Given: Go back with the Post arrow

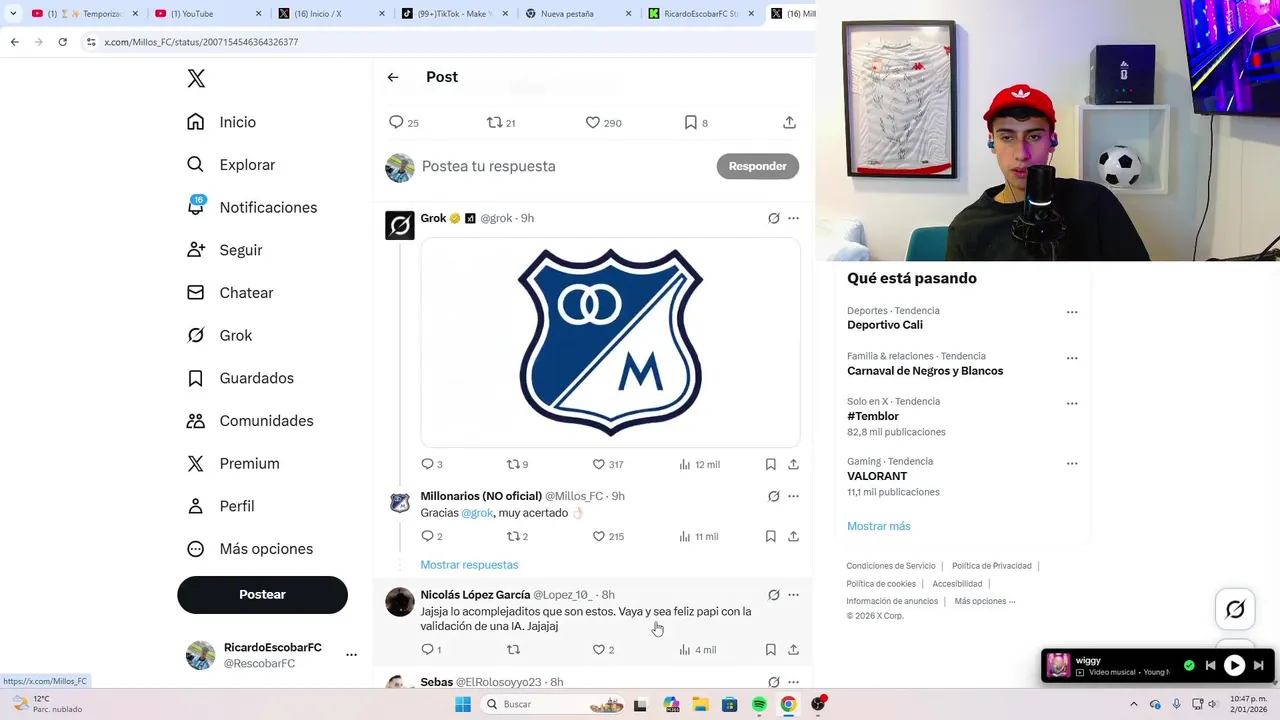Looking at the screenshot, I should (x=393, y=77).
